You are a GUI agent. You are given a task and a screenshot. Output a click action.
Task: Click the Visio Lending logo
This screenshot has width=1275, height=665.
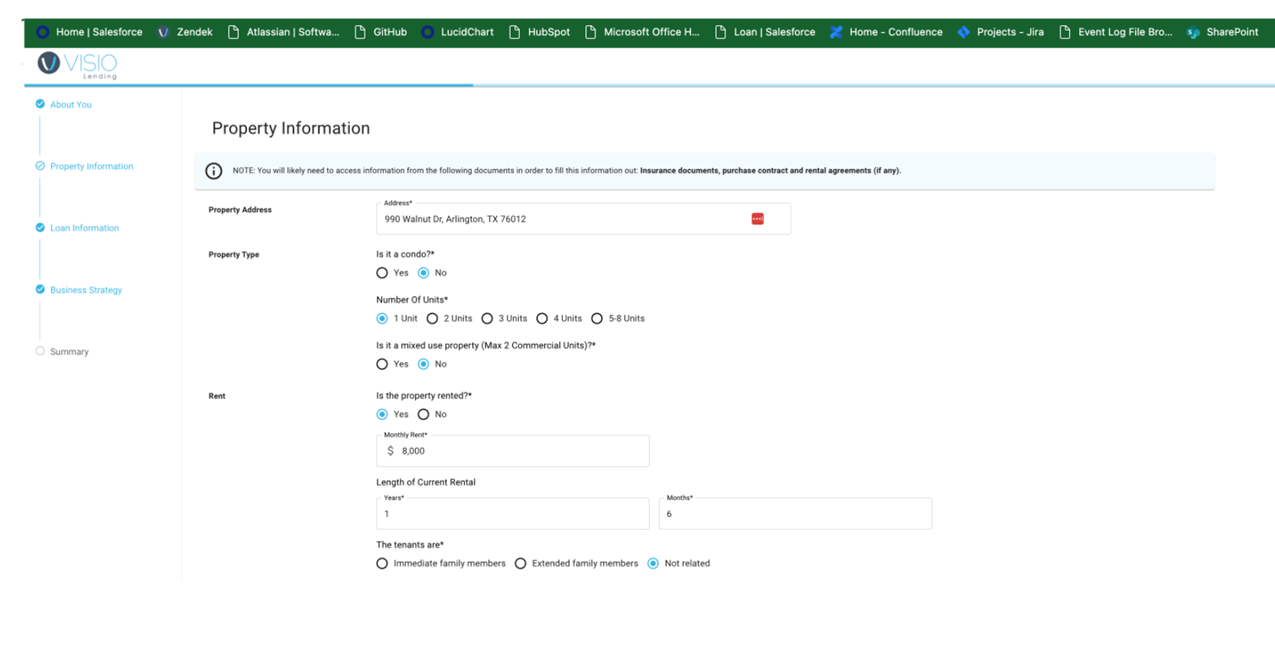[77, 65]
